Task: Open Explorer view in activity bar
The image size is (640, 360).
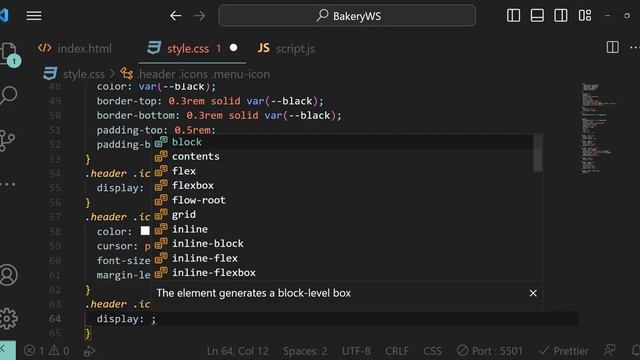Action: click(9, 54)
